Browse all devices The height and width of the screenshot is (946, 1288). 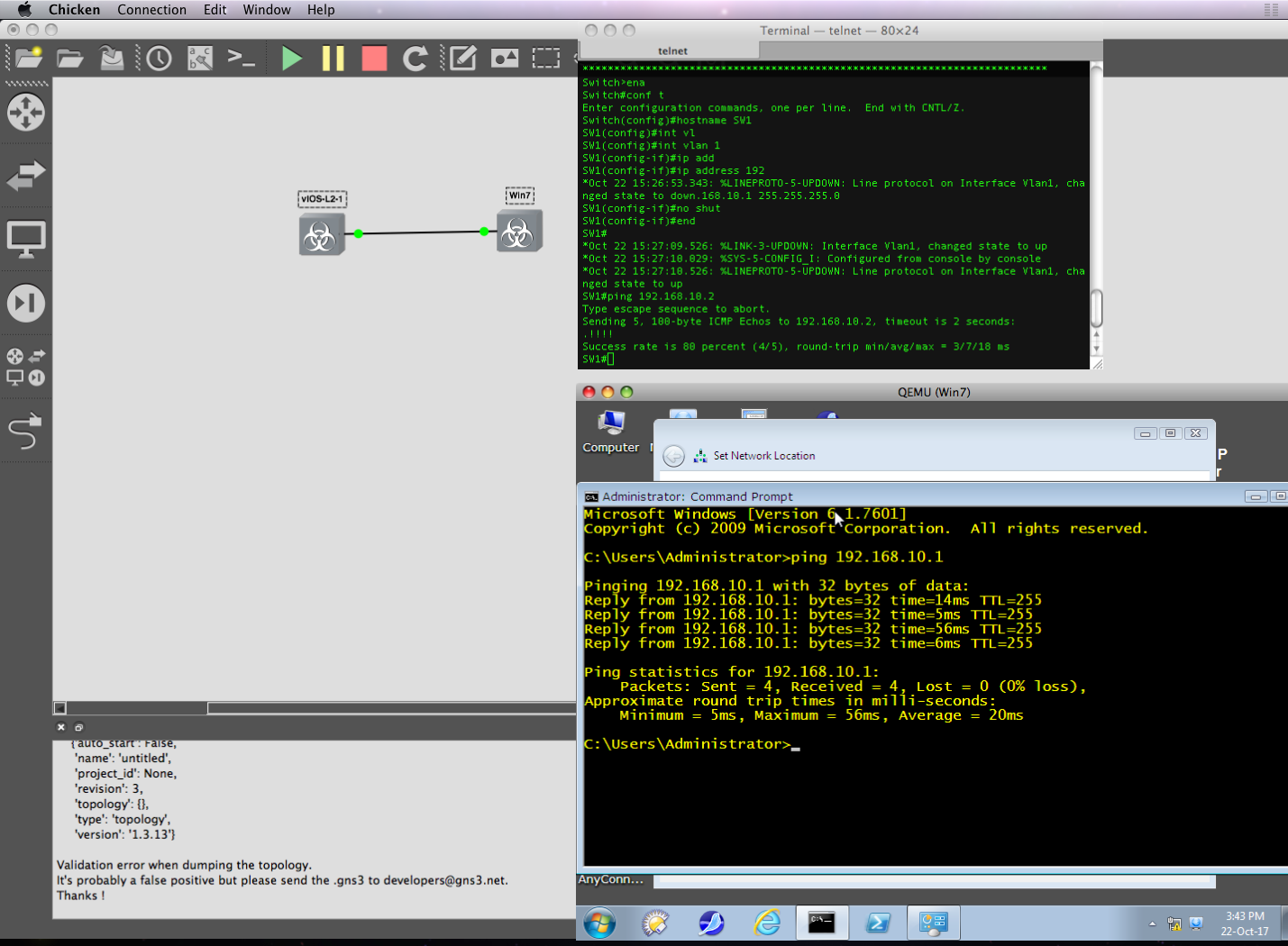(x=25, y=367)
